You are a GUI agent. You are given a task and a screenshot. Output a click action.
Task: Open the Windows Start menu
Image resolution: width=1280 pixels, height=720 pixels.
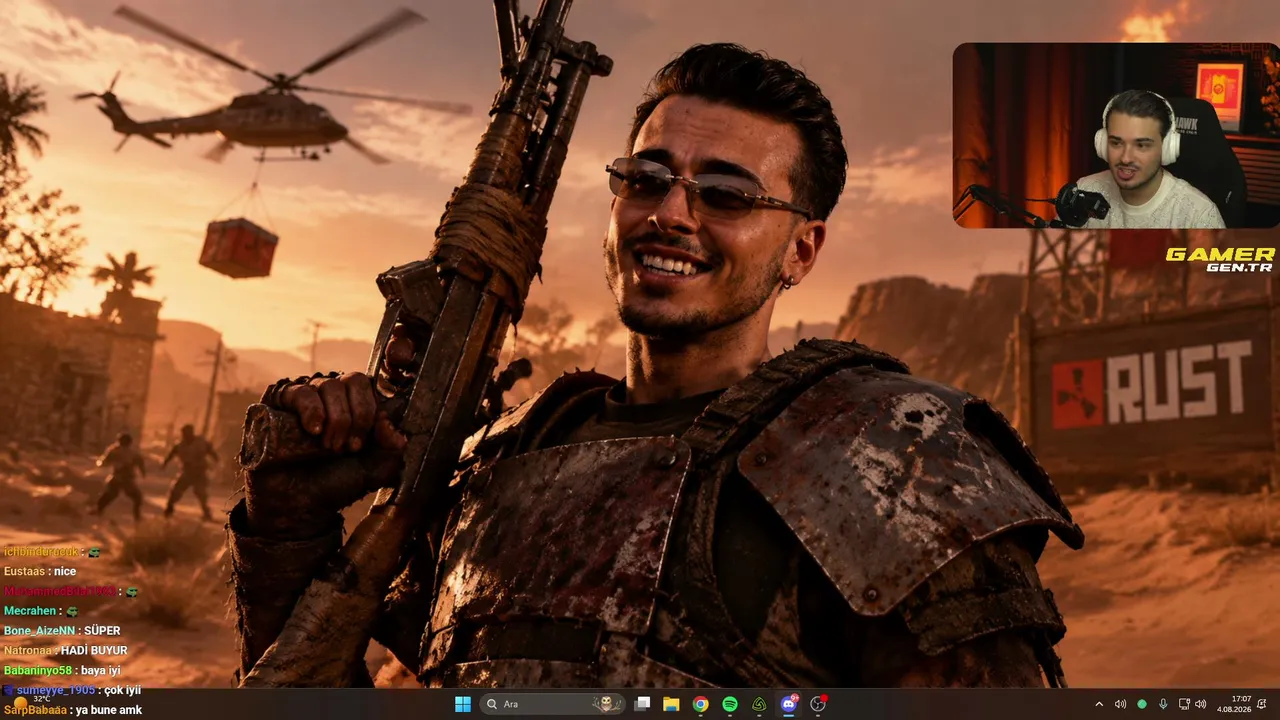pos(463,704)
